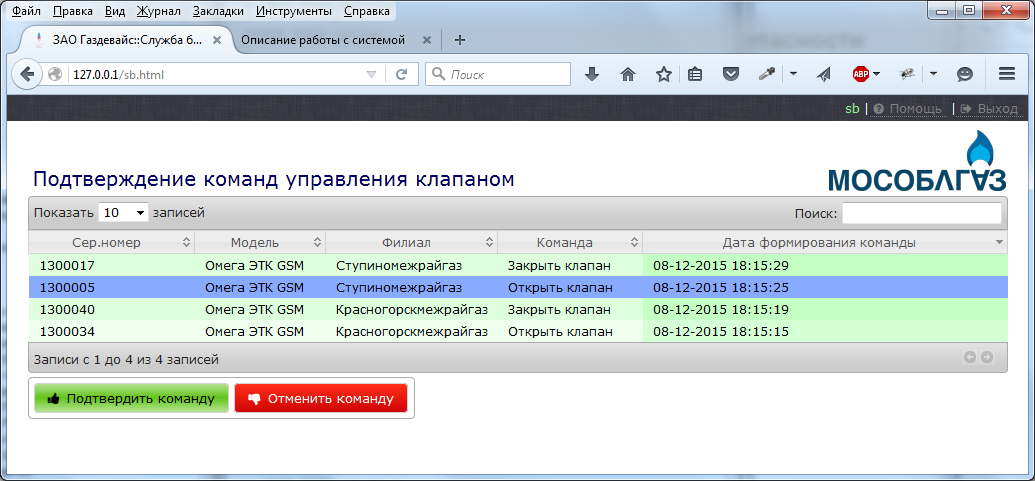The width and height of the screenshot is (1035, 481).
Task: Show bookmarks list icon
Action: pos(694,75)
